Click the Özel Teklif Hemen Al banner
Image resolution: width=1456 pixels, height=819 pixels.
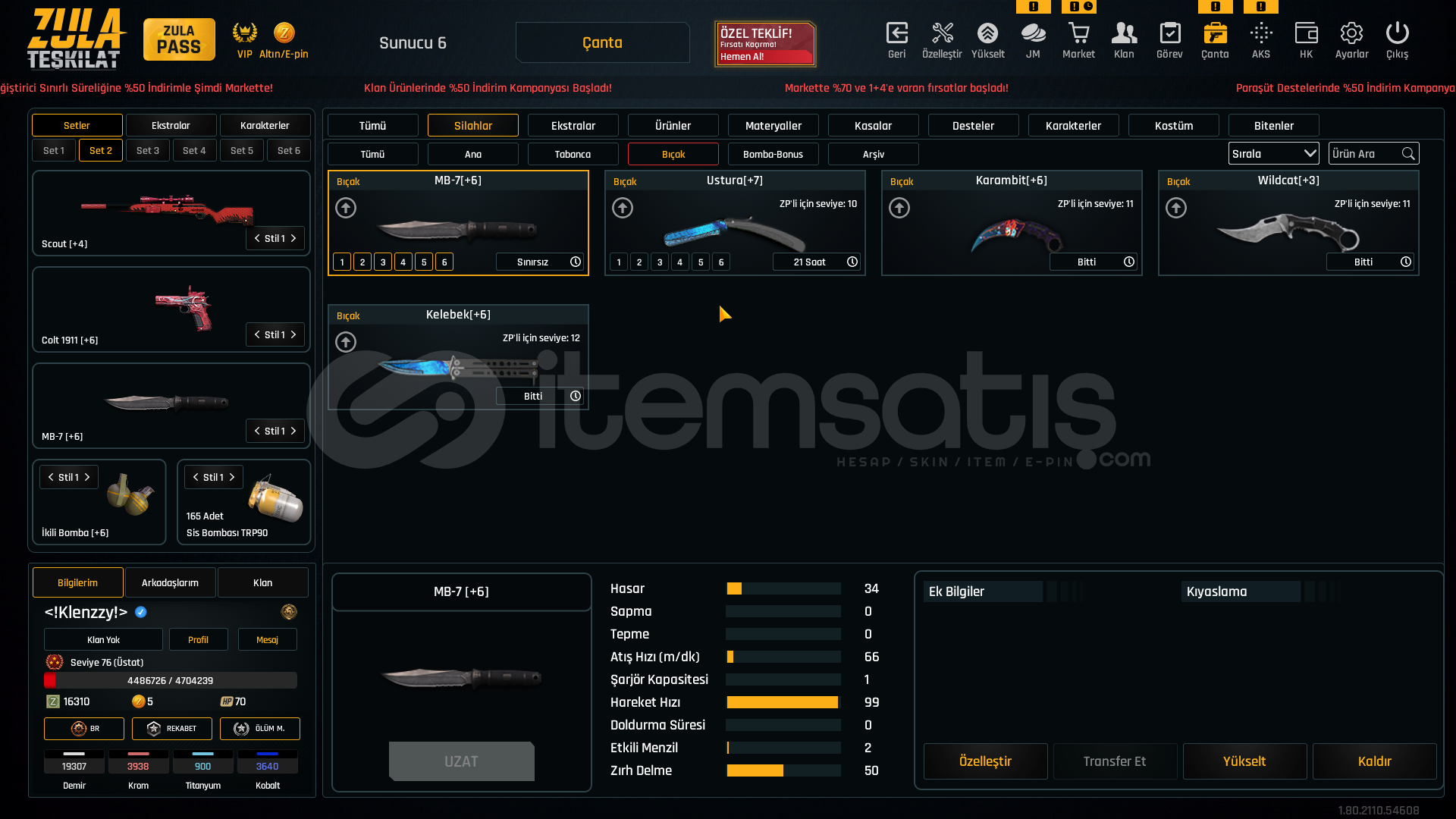pyautogui.click(x=765, y=43)
